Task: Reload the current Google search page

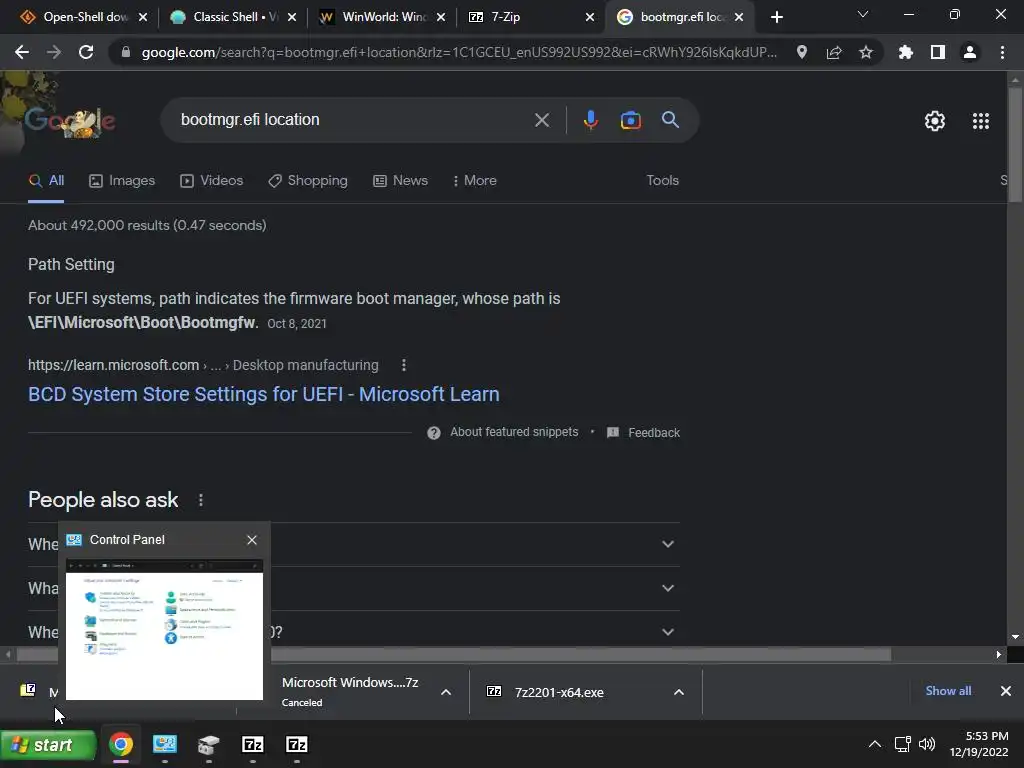Action: [x=86, y=52]
